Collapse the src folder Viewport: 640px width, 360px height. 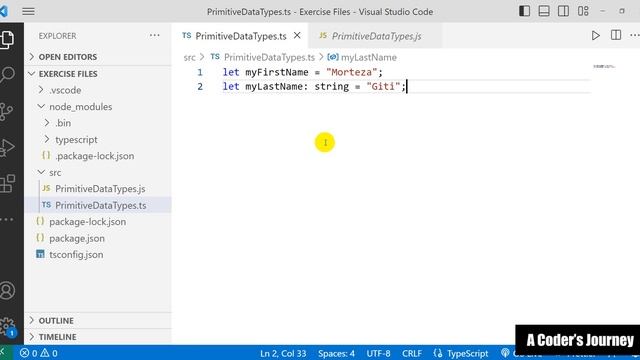tap(98, 172)
